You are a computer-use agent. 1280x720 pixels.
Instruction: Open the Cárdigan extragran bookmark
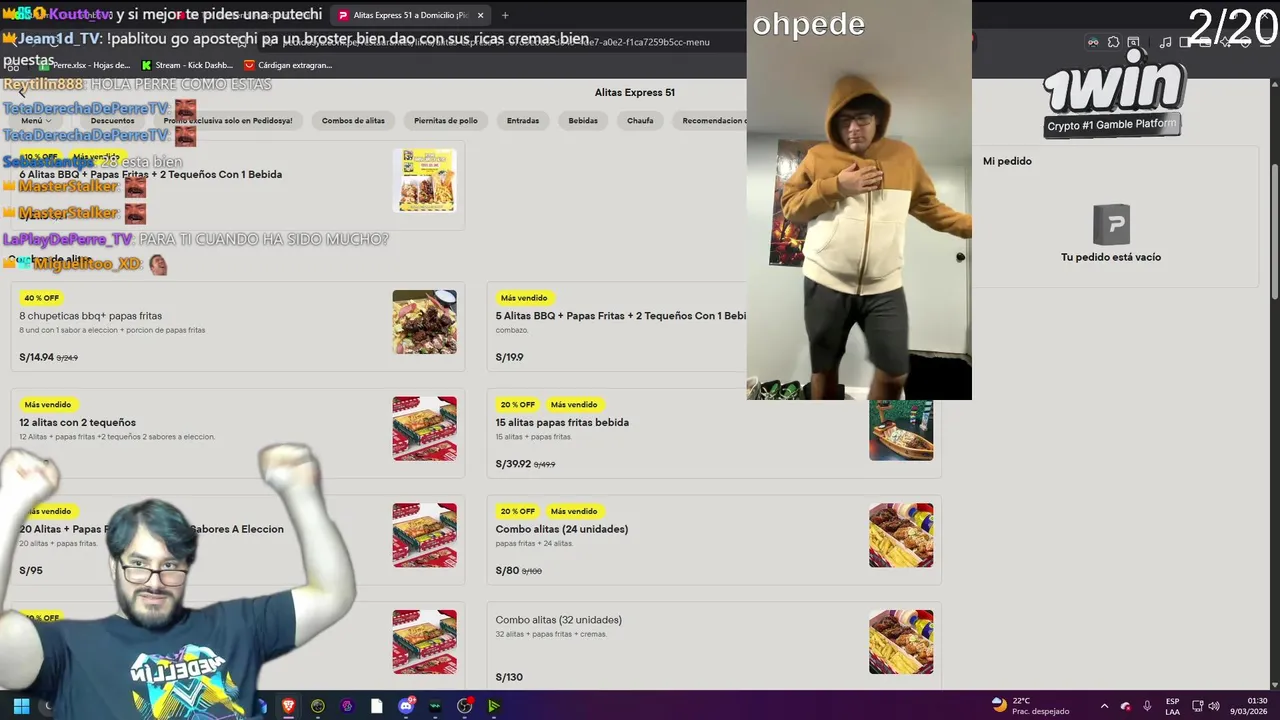click(x=288, y=65)
